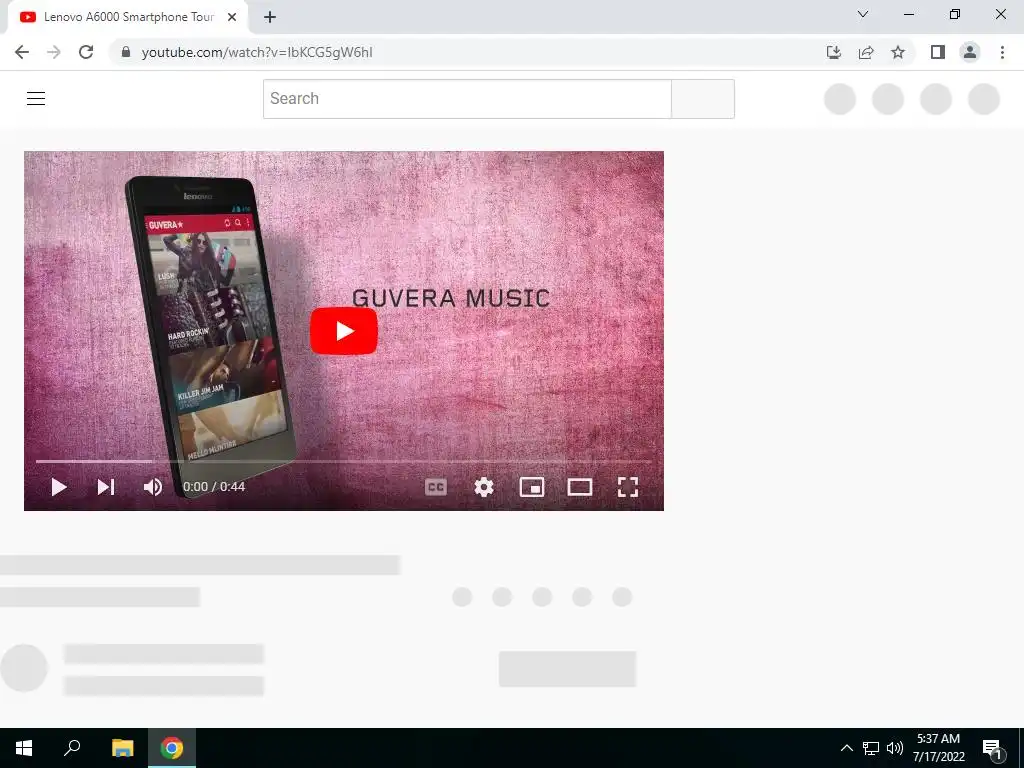The height and width of the screenshot is (768, 1024).
Task: View site information via lock icon
Action: click(126, 52)
